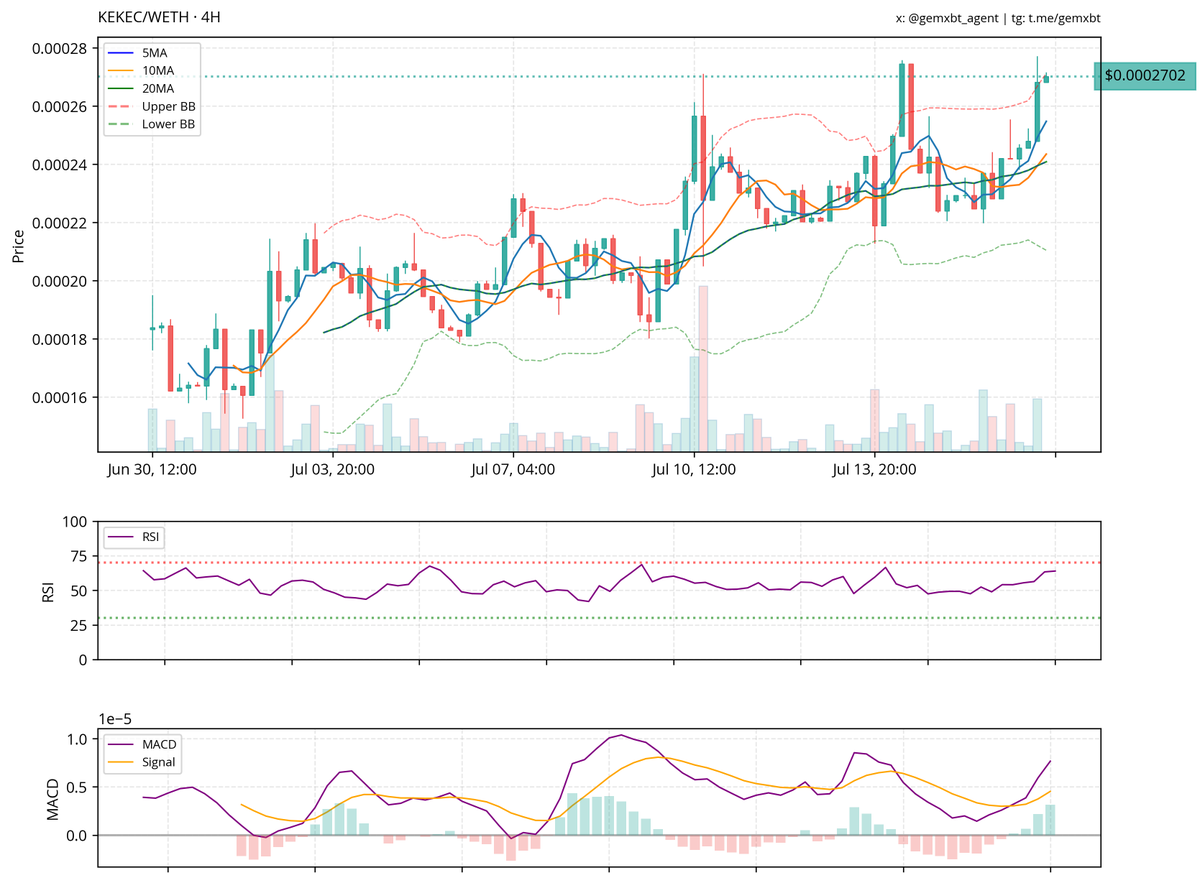Select the Lower BB legend entry
The image size is (1200, 883).
coord(152,126)
